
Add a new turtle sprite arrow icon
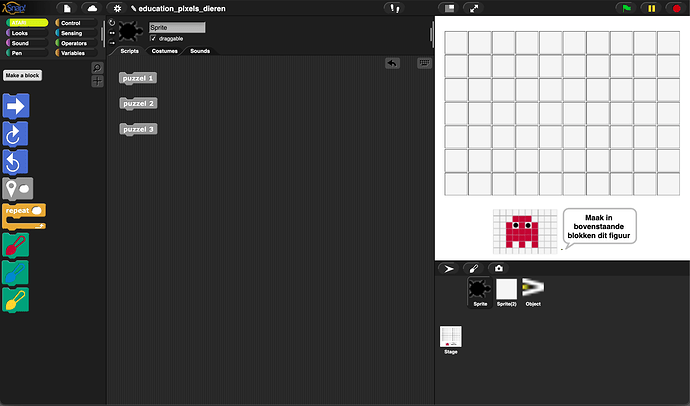pos(449,269)
